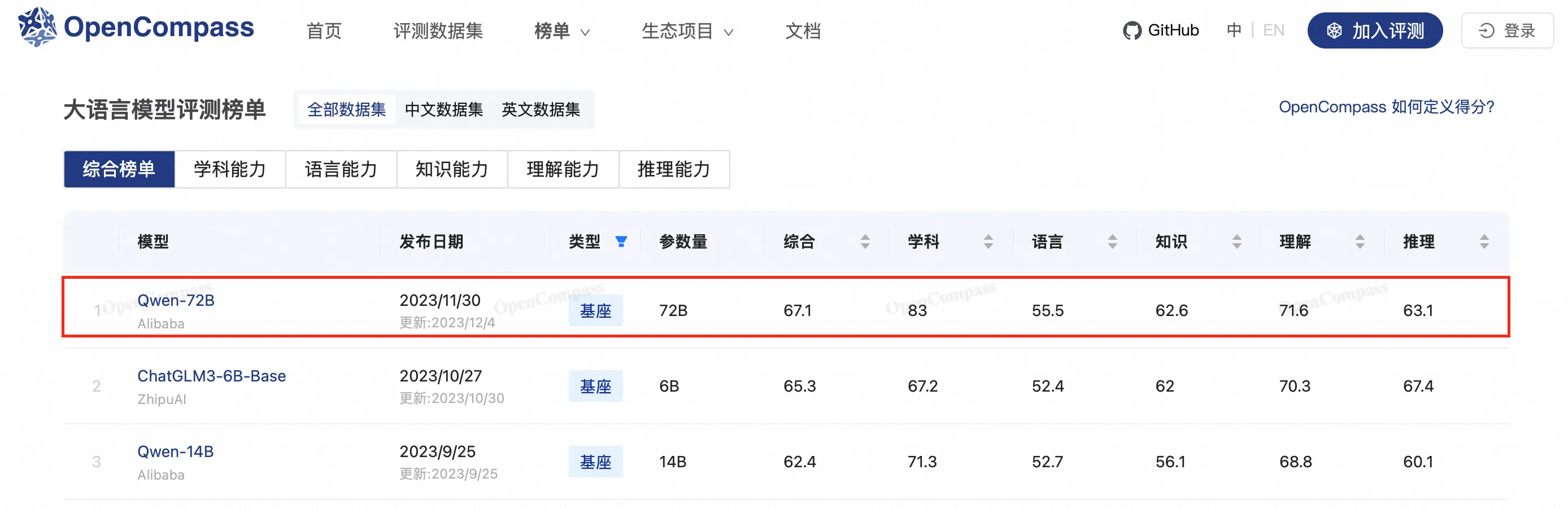Screen dimensions: 1568x509
Task: Open the ChatGLM3-6B-Base model link
Action: (211, 376)
